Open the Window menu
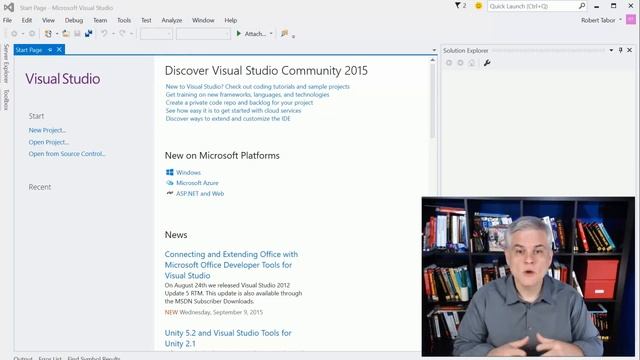The image size is (640, 360). pos(203,20)
